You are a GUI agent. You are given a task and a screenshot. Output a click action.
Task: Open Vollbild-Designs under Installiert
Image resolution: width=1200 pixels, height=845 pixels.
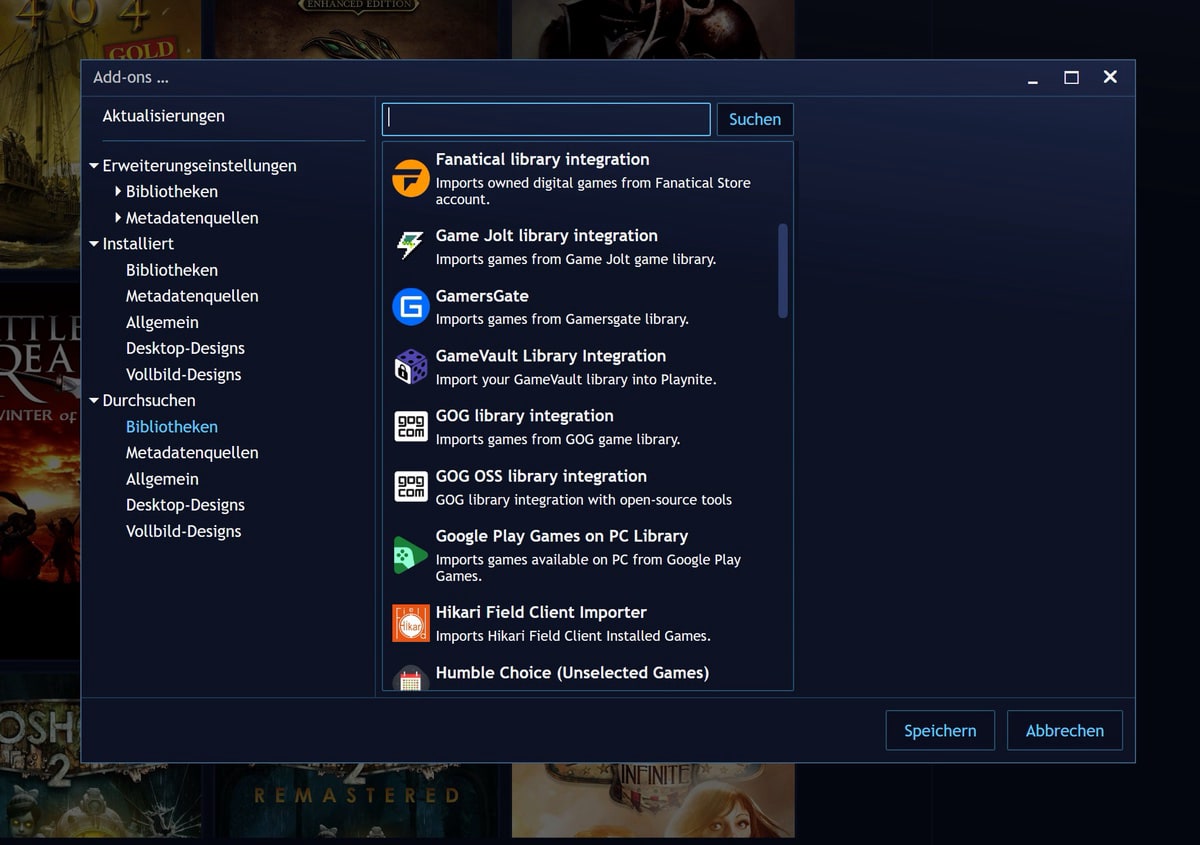pos(183,375)
